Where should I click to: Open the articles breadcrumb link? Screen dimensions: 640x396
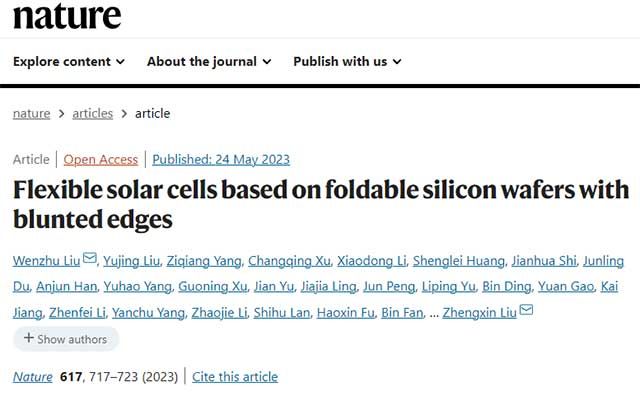click(x=93, y=113)
